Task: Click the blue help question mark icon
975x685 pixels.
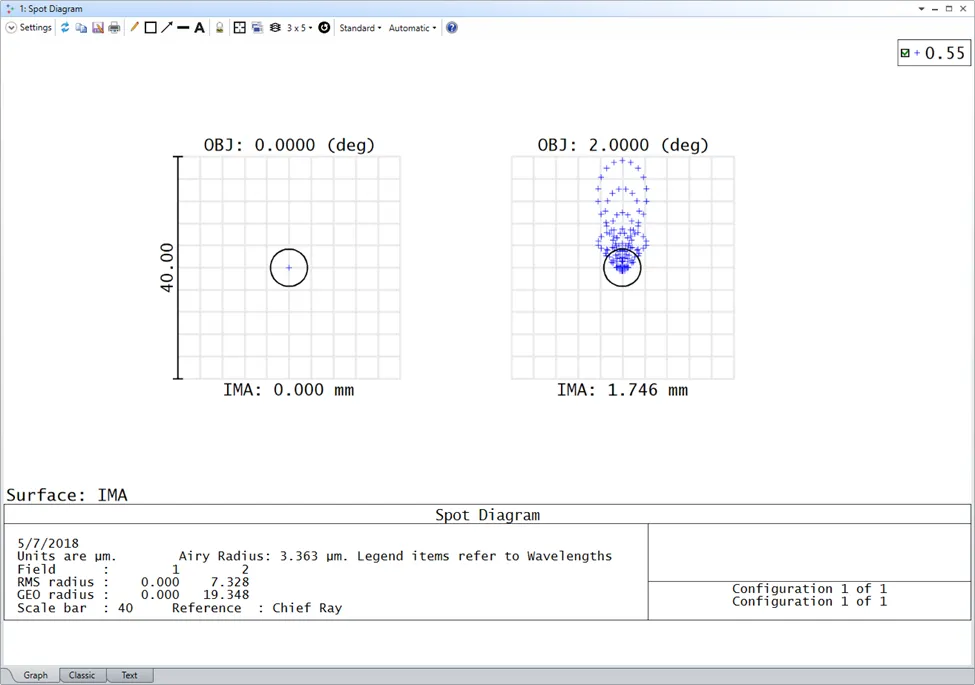Action: (452, 28)
